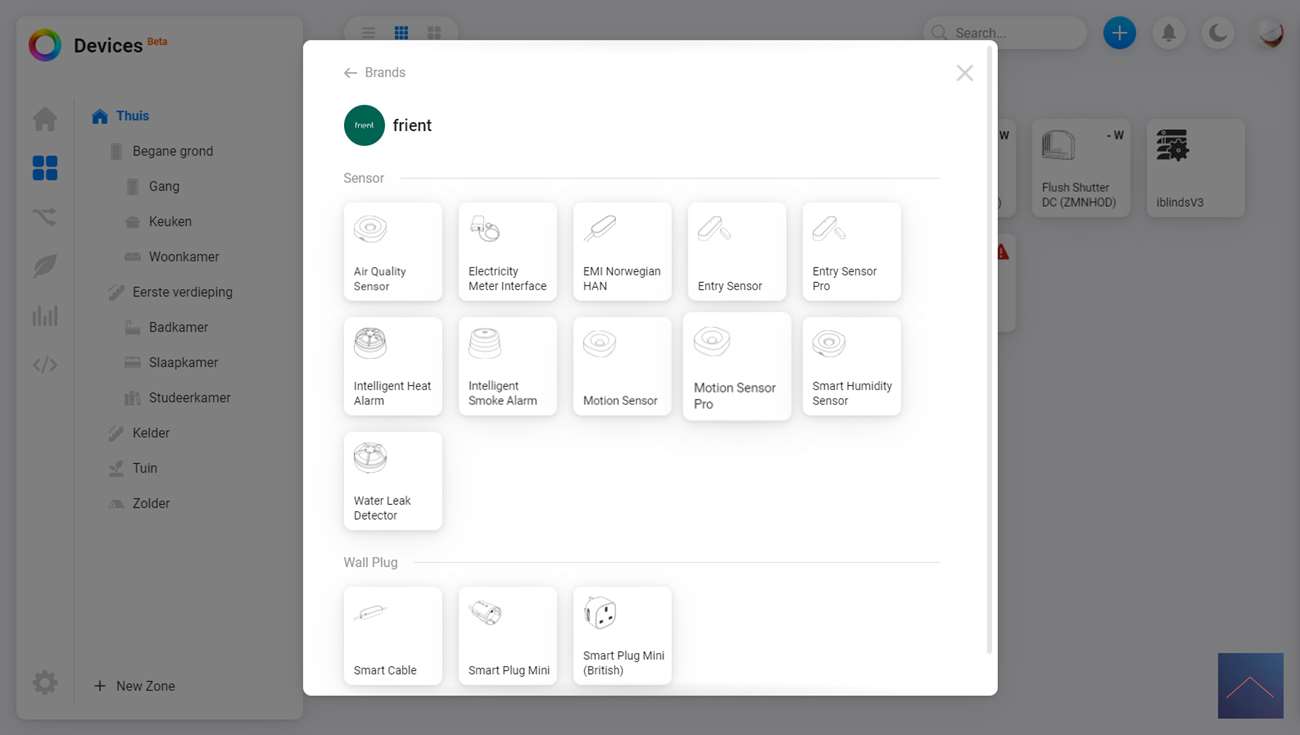
Task: Select the Smart Plug Mini (British) tile
Action: coord(622,636)
